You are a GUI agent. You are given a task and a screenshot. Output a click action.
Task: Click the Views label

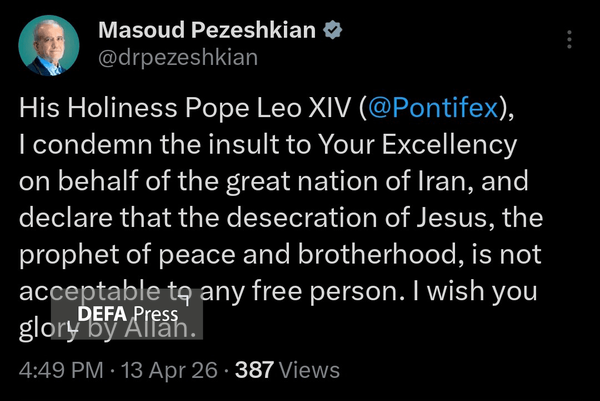pyautogui.click(x=310, y=370)
